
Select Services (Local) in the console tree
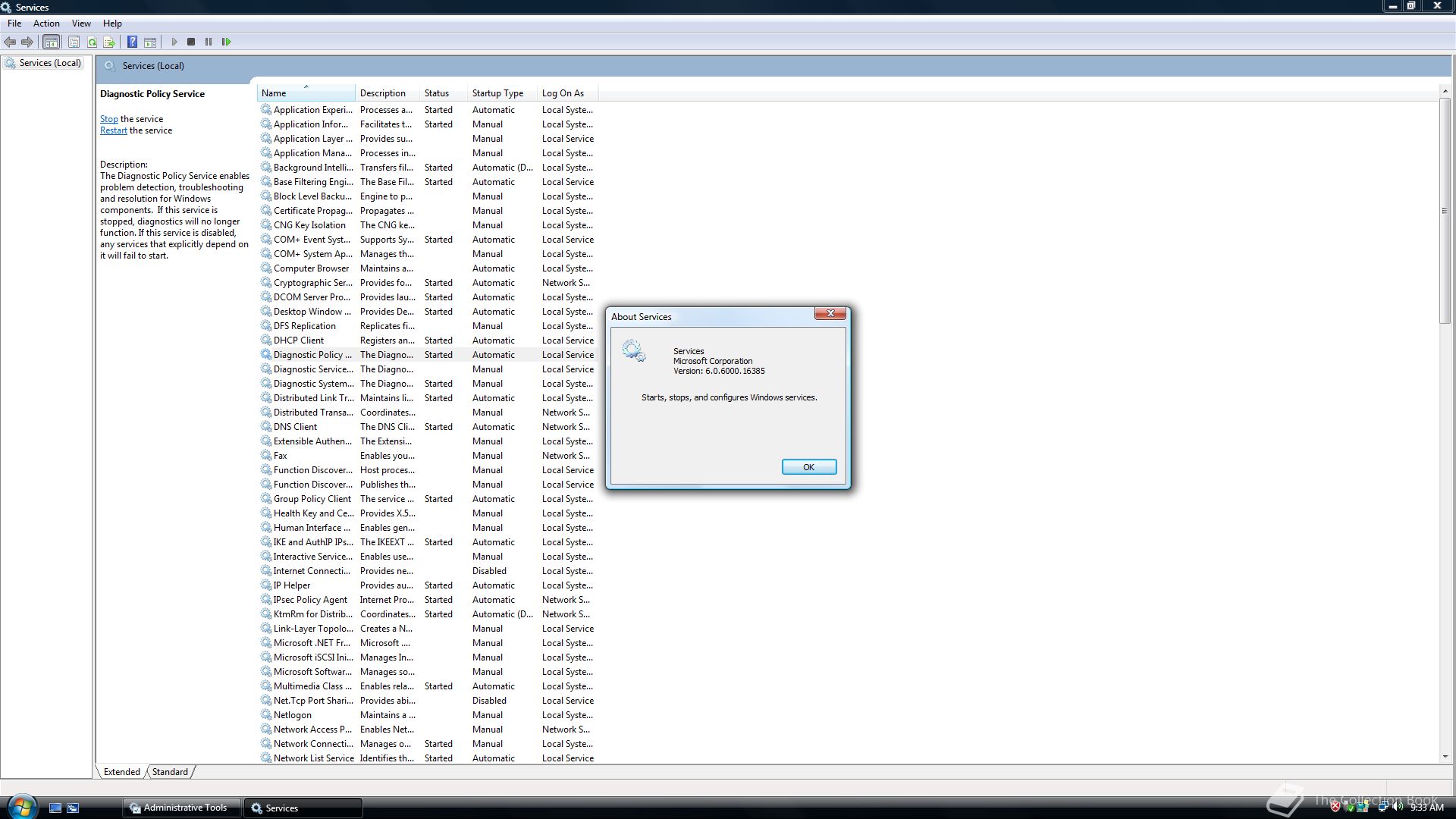tap(50, 63)
